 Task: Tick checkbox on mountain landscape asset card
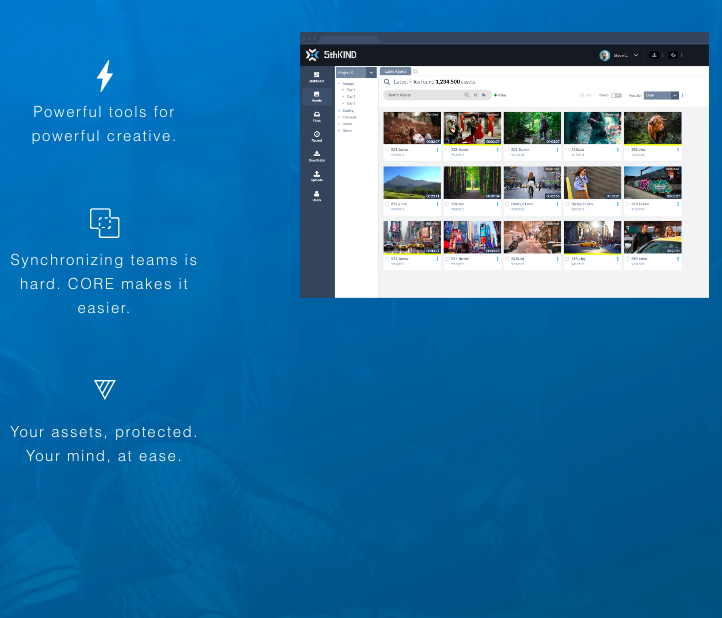click(x=387, y=204)
